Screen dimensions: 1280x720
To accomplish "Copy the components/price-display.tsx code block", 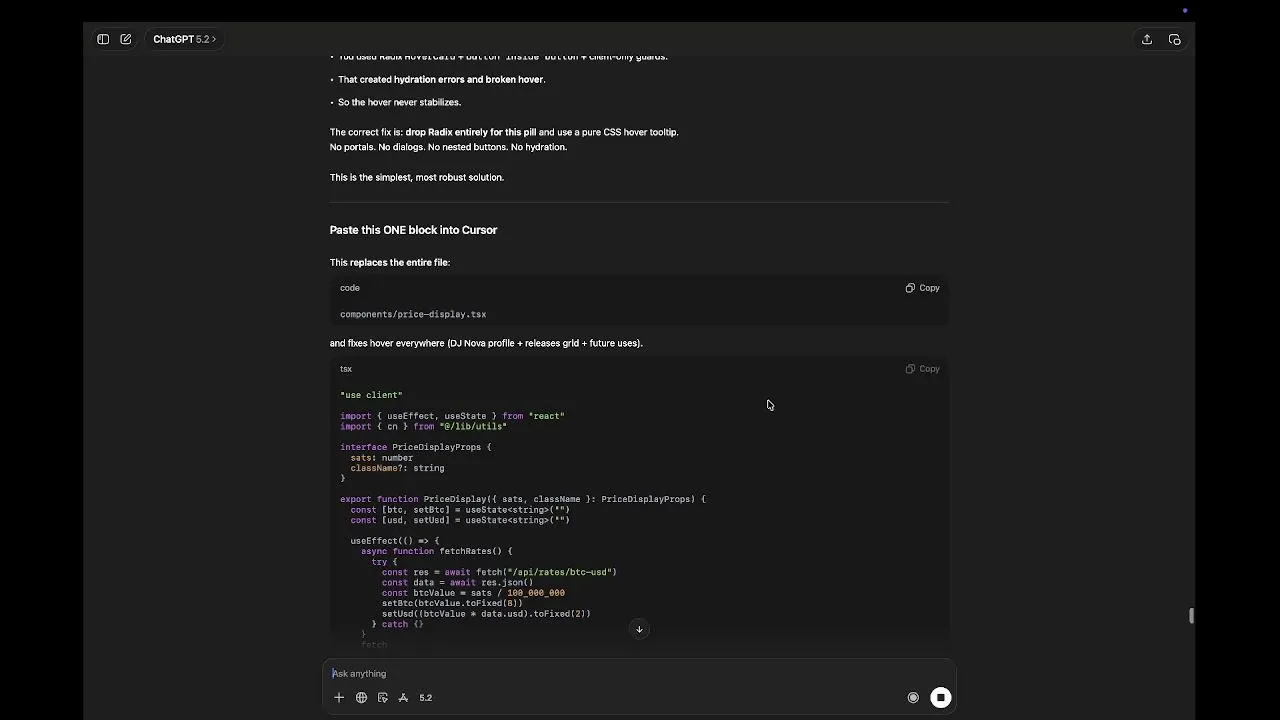I will click(x=922, y=288).
